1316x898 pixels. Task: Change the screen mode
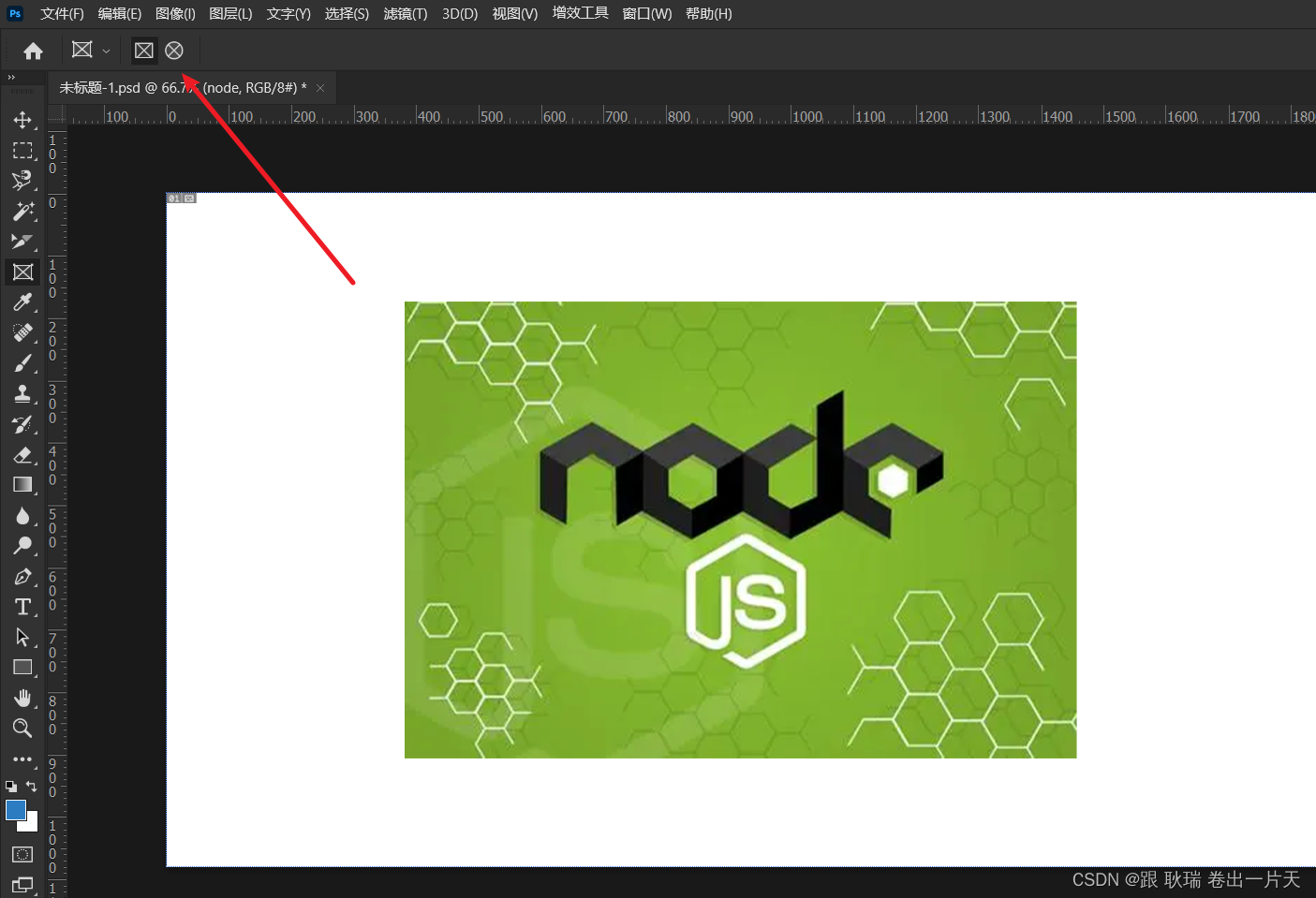coord(22,884)
